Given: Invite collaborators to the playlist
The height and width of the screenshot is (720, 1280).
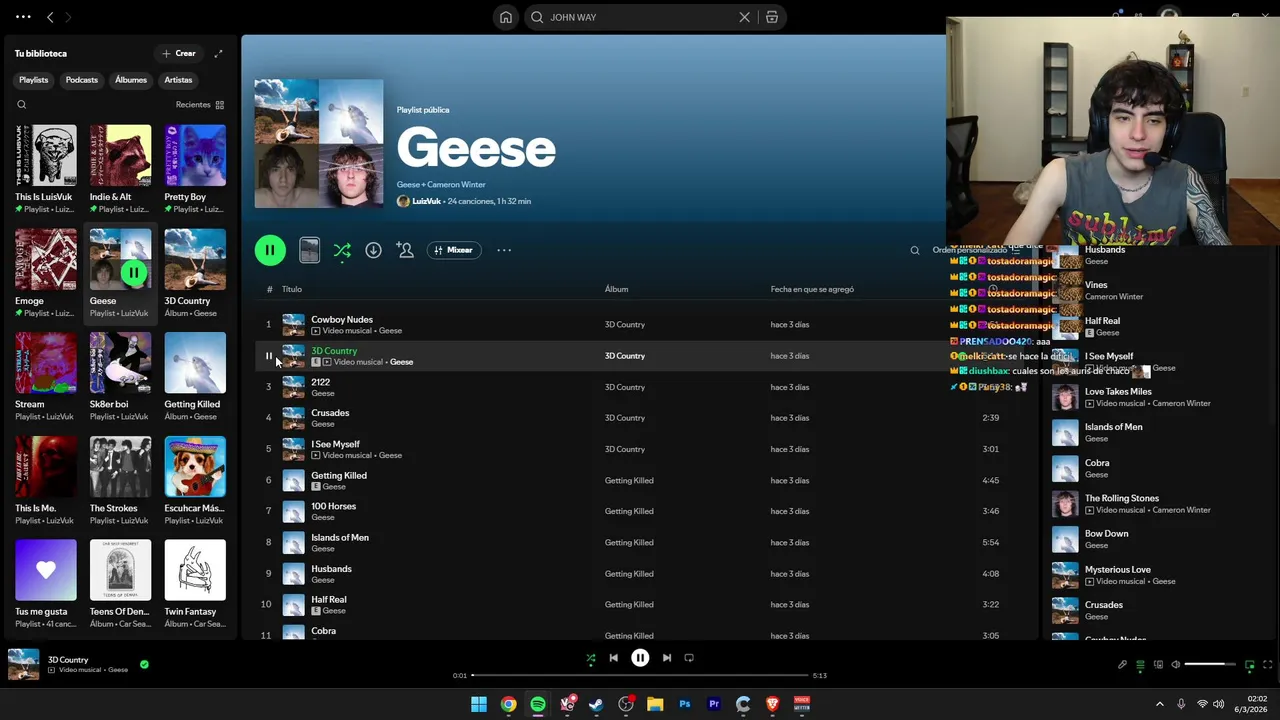Looking at the screenshot, I should [x=405, y=250].
